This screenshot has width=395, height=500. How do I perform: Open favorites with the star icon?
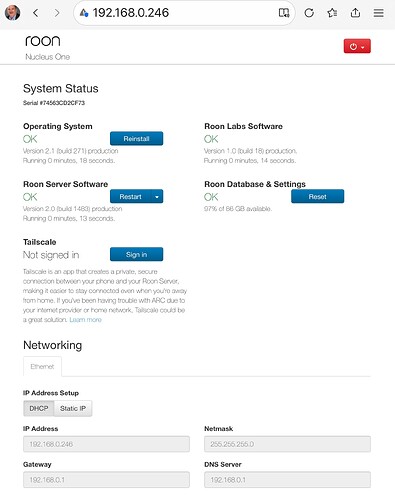coord(332,13)
